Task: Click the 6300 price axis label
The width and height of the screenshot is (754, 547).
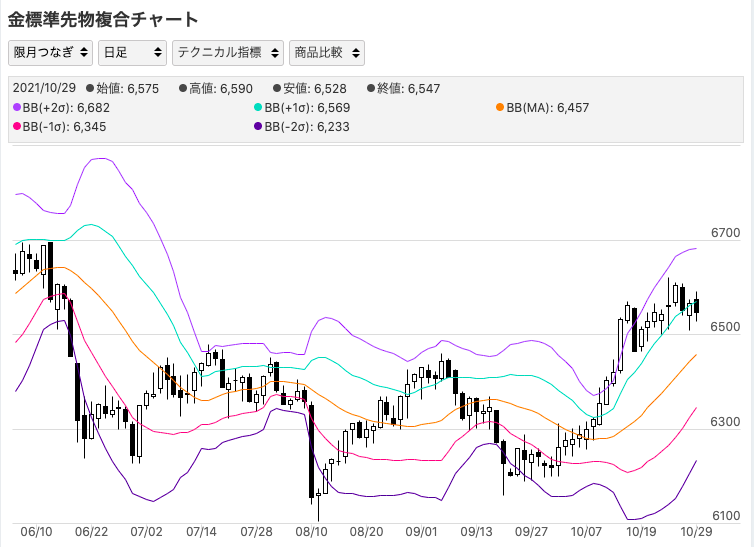Action: click(726, 422)
